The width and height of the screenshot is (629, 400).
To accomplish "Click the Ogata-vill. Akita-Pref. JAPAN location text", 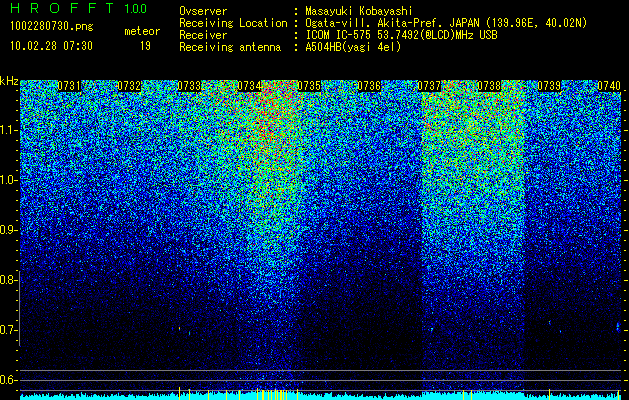I will click(x=446, y=23).
